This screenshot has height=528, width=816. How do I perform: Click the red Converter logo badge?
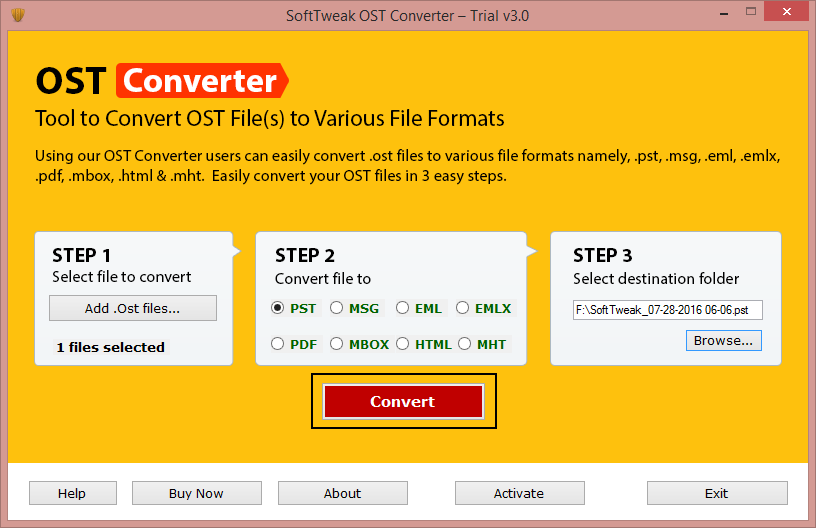click(x=202, y=81)
